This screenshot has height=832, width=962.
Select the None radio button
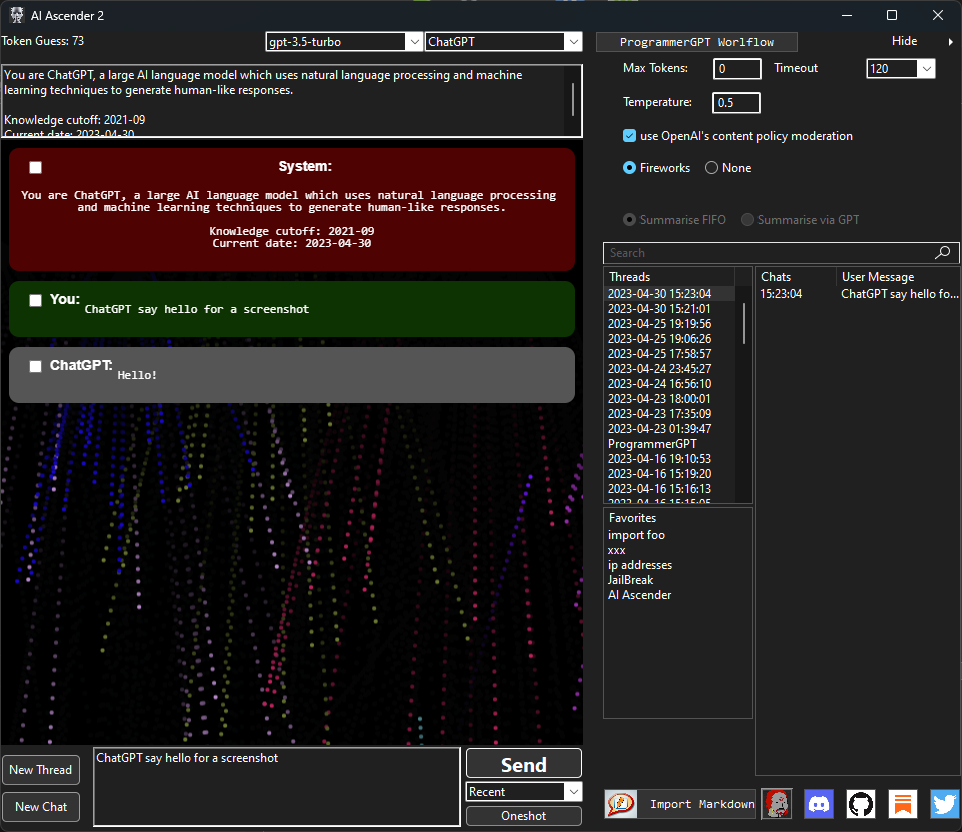click(712, 167)
